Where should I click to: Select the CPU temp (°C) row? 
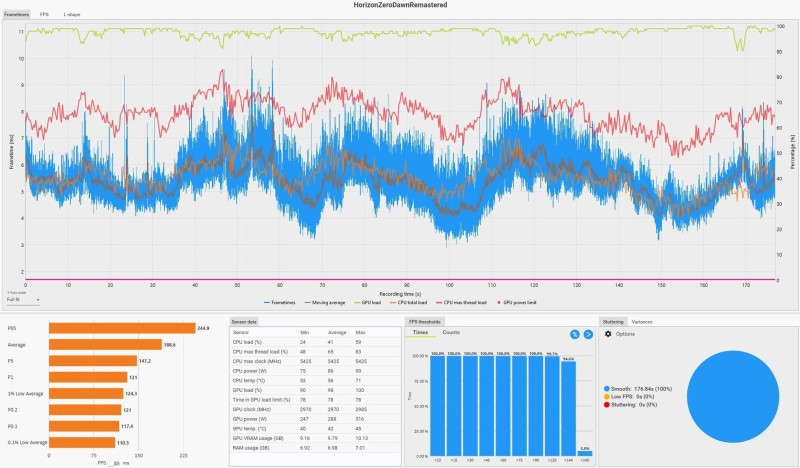click(315, 380)
